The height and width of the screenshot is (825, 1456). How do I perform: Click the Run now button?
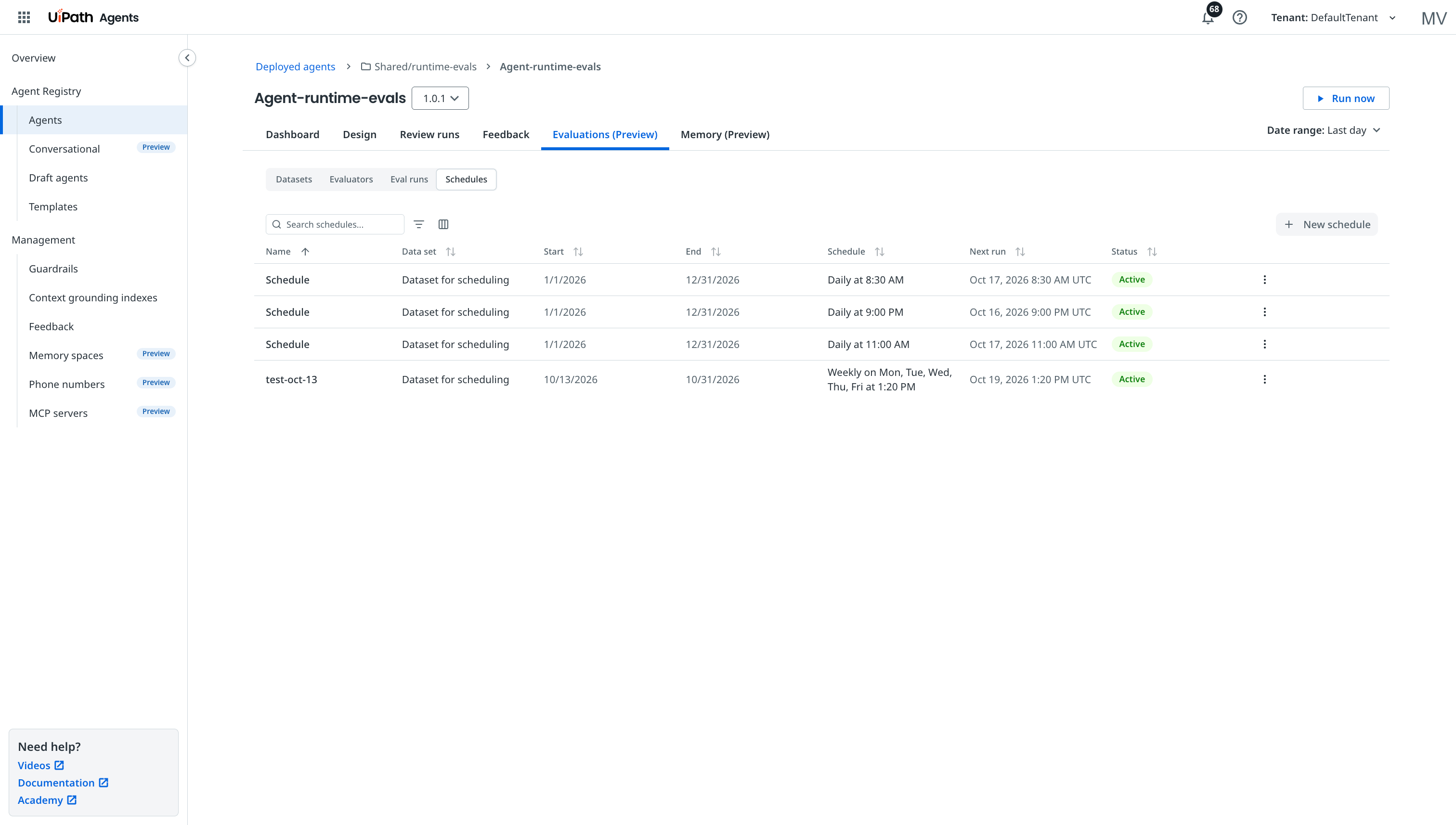[1345, 99]
